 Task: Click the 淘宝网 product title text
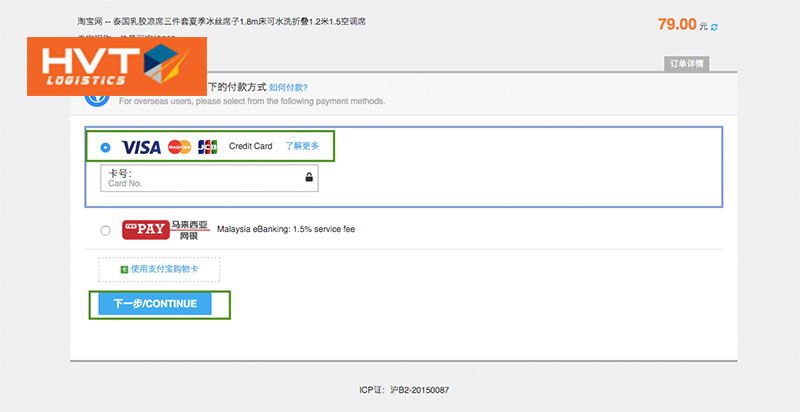tap(221, 21)
